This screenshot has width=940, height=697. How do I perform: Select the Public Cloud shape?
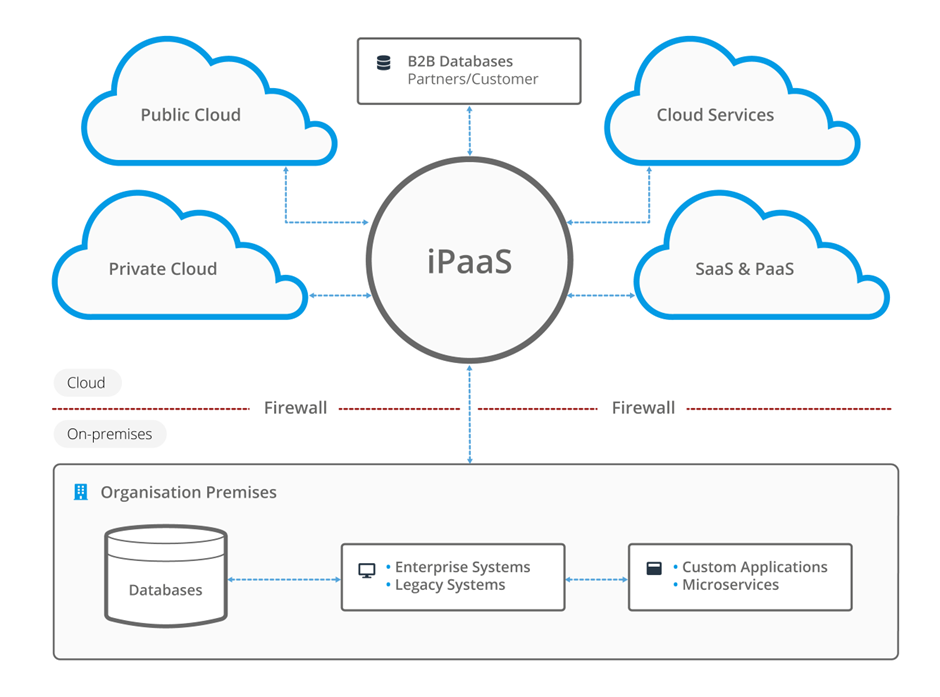pyautogui.click(x=209, y=101)
